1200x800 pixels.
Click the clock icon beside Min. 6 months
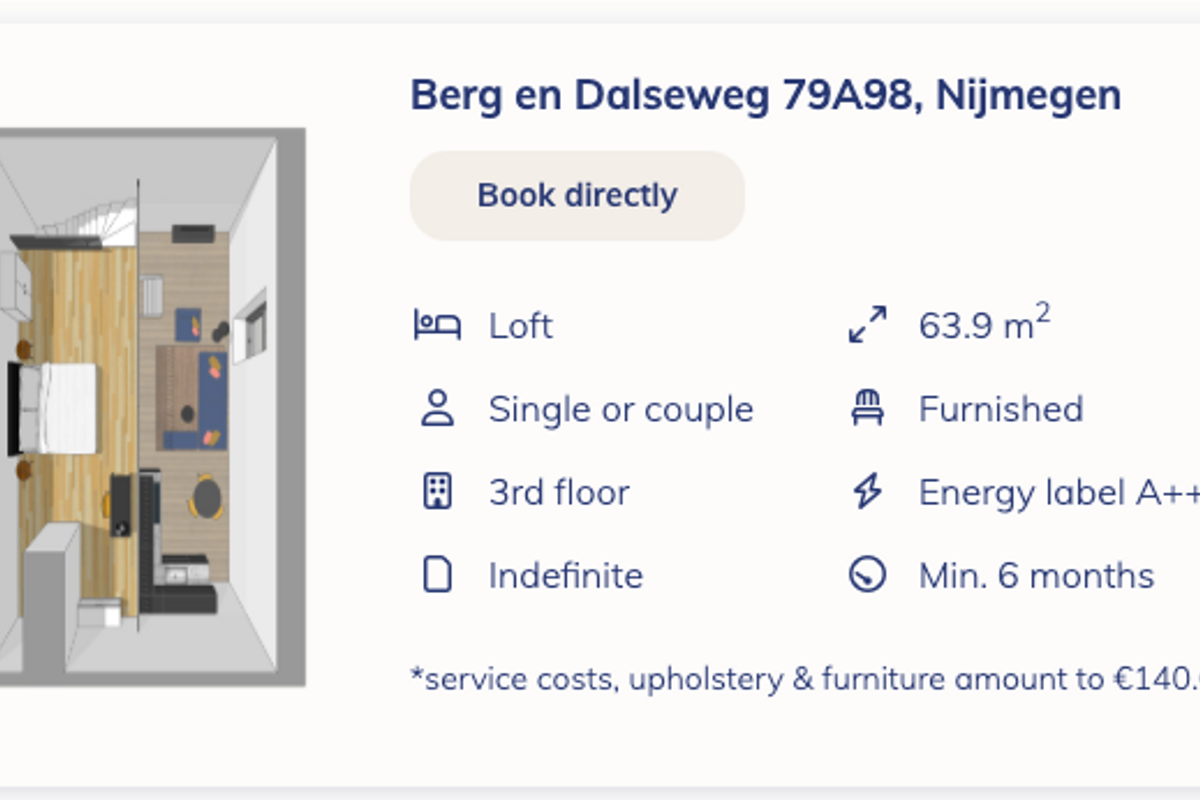pyautogui.click(x=867, y=575)
